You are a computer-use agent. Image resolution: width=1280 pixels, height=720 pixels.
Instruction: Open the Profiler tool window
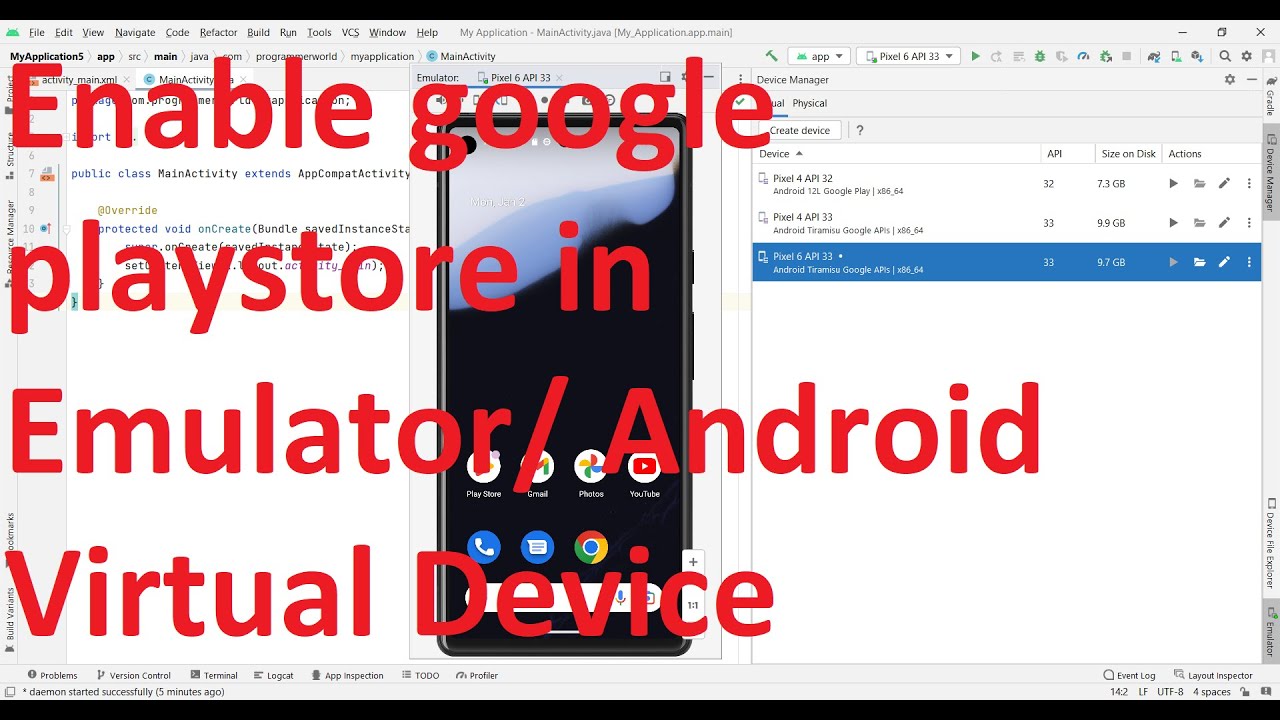click(x=477, y=675)
